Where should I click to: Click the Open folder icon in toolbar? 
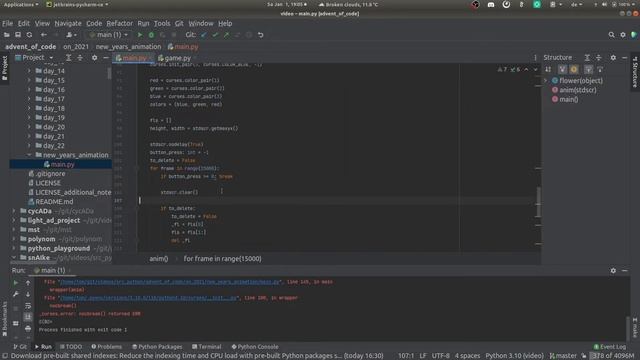(x=7, y=35)
